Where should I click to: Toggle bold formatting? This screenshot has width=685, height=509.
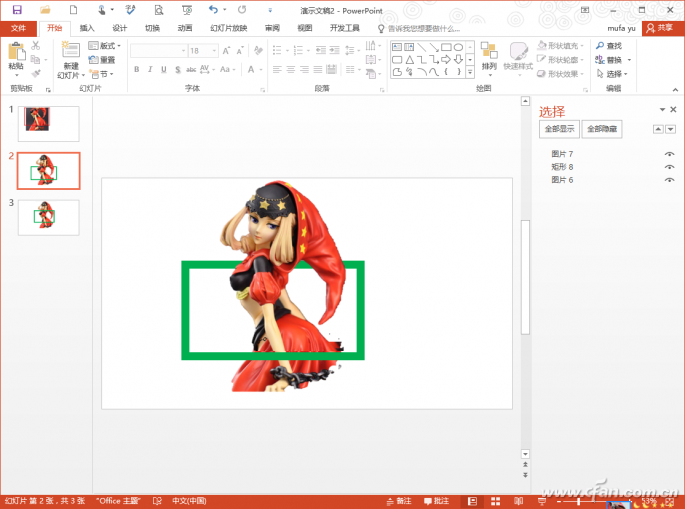[x=136, y=69]
